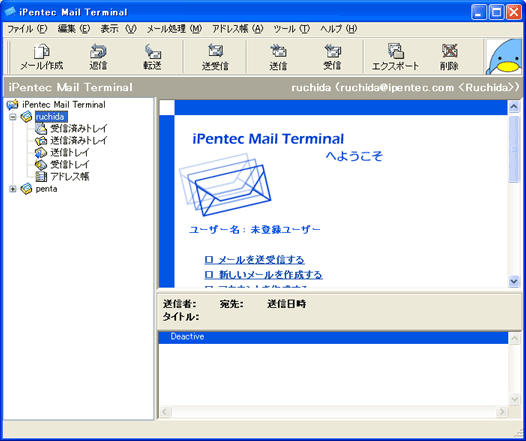Click the penta account icon in tree
The height and width of the screenshot is (441, 526).
[27, 189]
